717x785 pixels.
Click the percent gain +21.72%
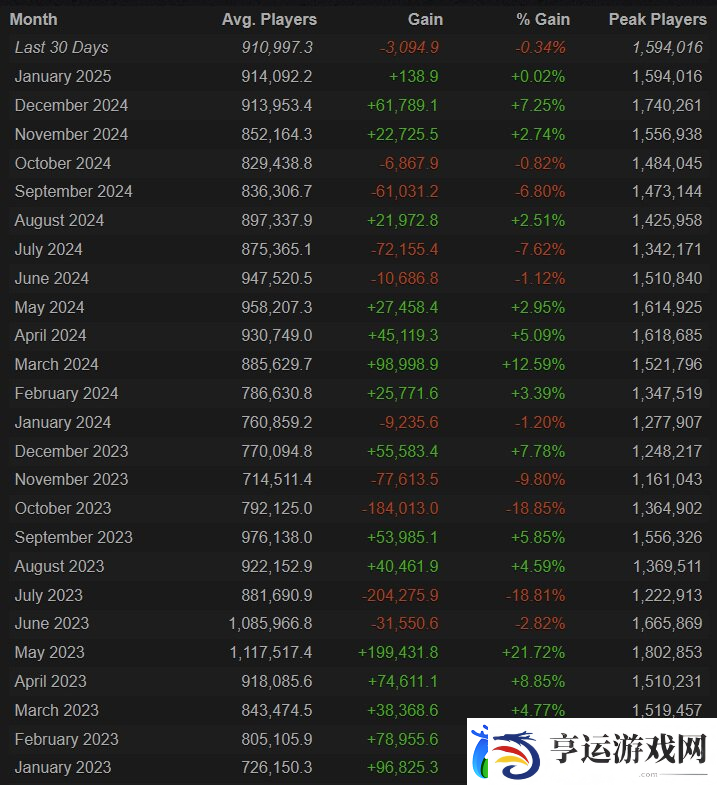click(x=534, y=653)
